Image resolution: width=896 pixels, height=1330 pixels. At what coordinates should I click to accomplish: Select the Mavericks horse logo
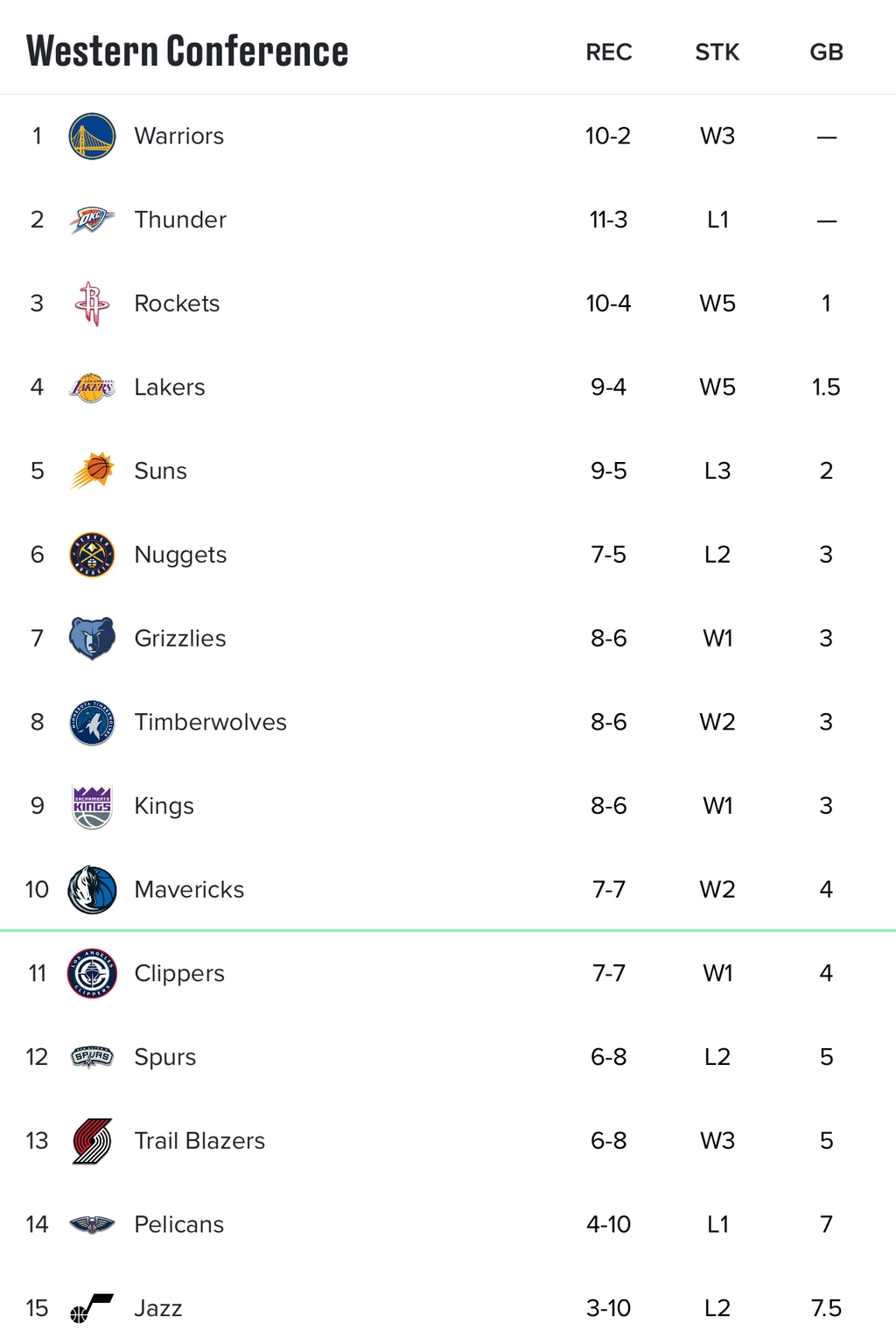click(92, 890)
